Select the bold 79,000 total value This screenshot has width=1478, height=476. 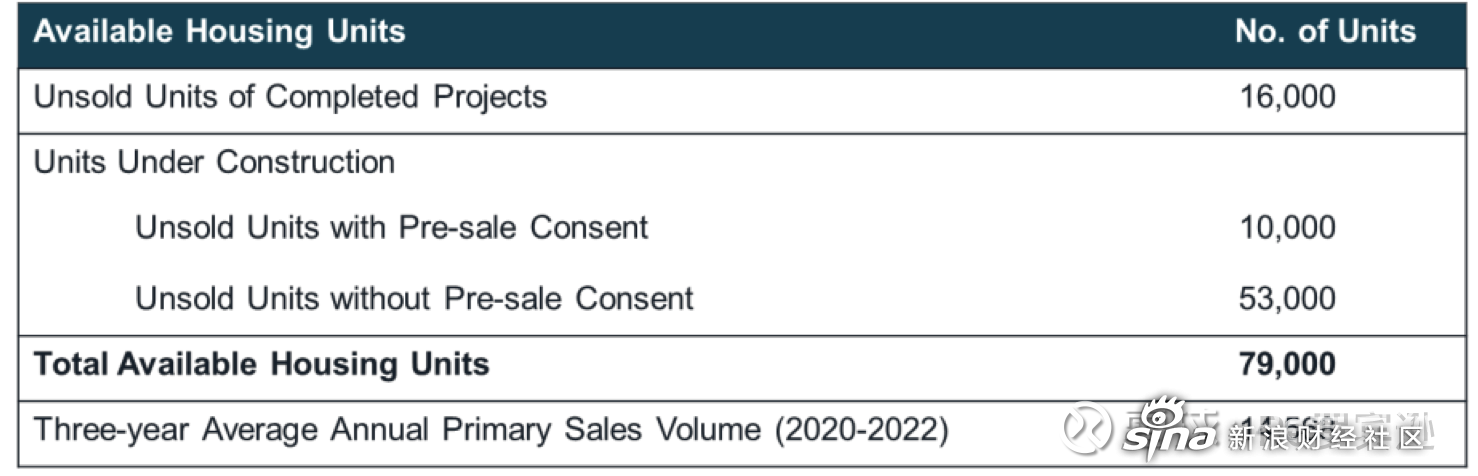pyautogui.click(x=1287, y=364)
